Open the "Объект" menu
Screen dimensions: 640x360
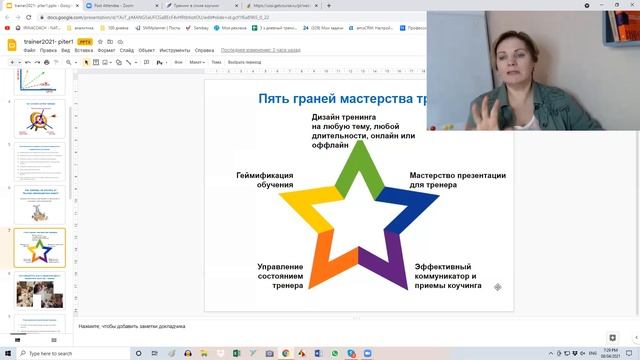[x=147, y=50]
